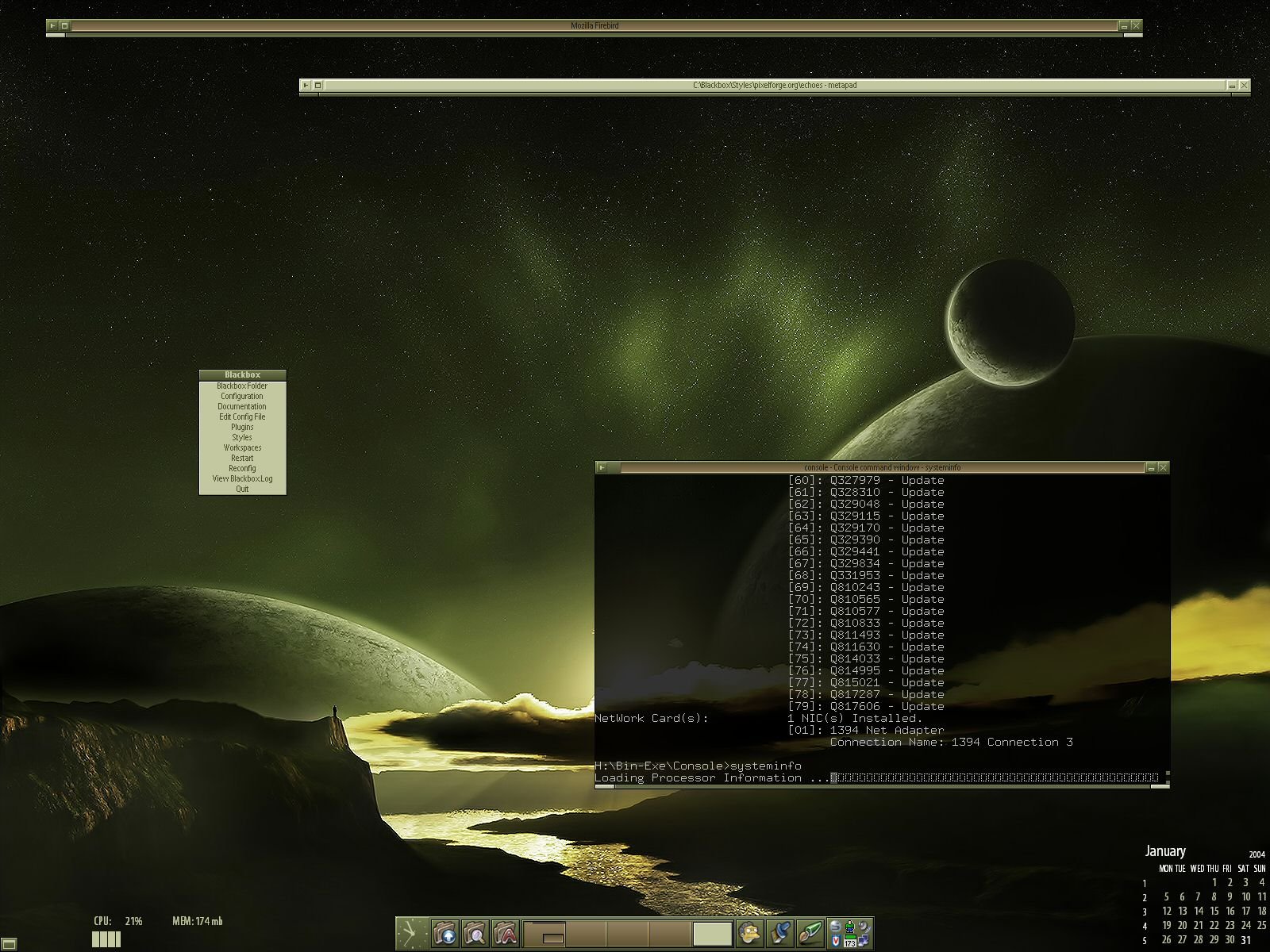The height and width of the screenshot is (952, 1270).
Task: Minimize the metapad window
Action: point(1233,85)
